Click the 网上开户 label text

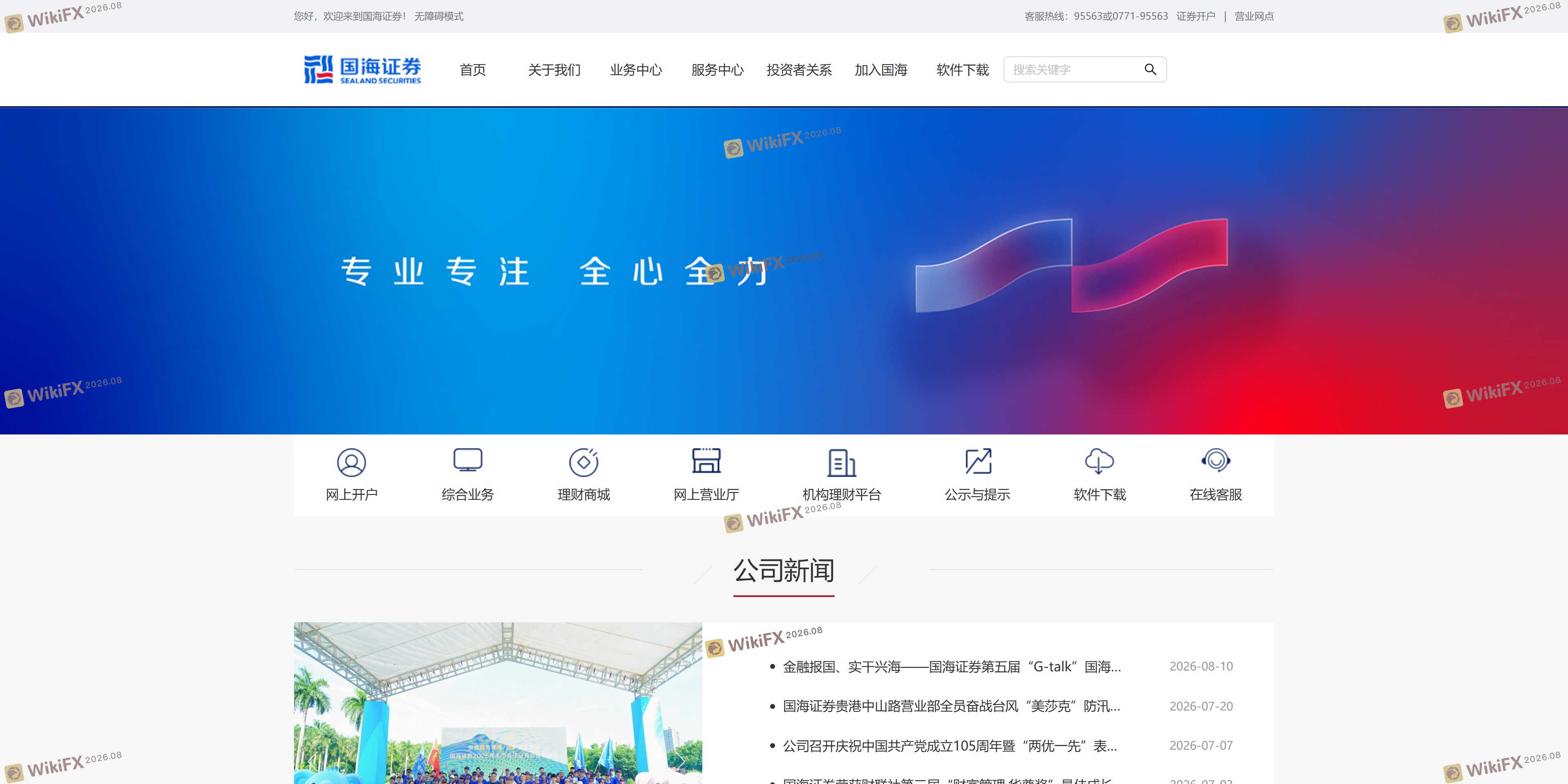[351, 495]
